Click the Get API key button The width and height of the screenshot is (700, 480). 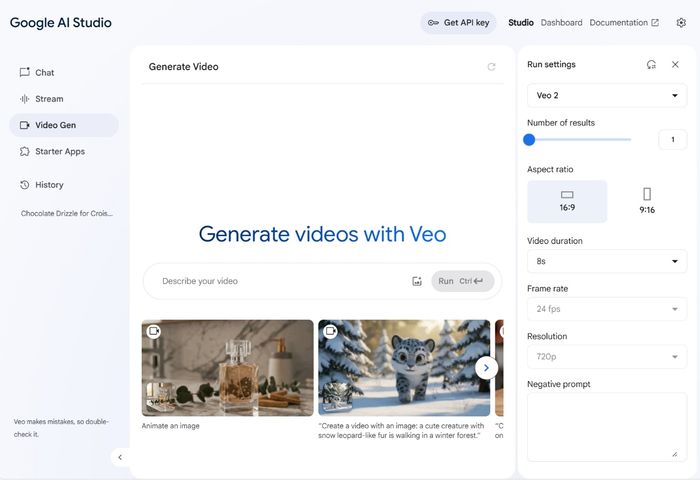coord(458,23)
